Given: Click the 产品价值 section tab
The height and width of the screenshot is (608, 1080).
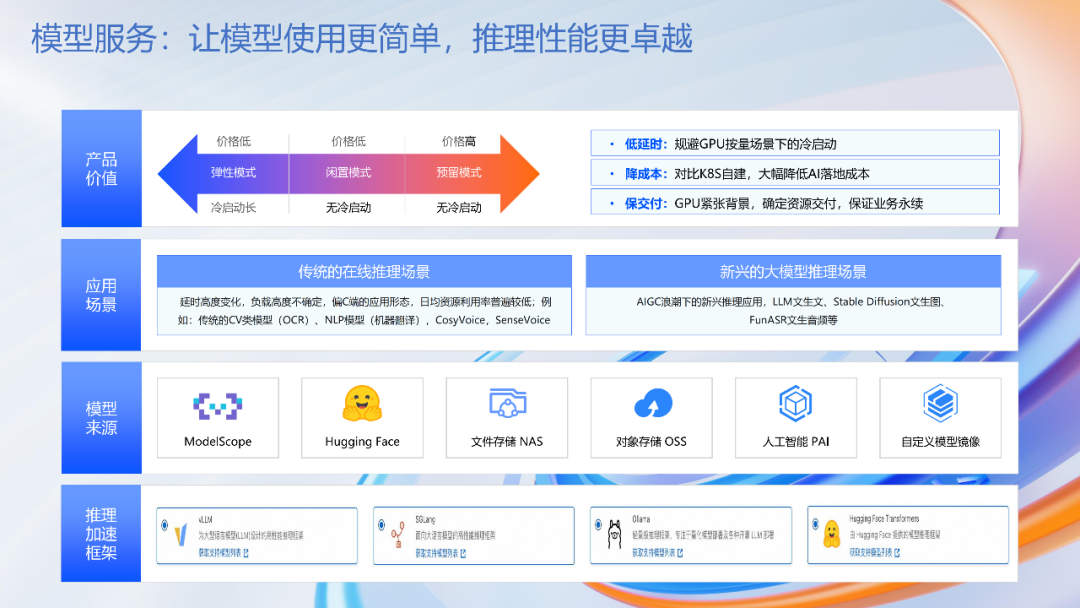Looking at the screenshot, I should click(x=101, y=169).
